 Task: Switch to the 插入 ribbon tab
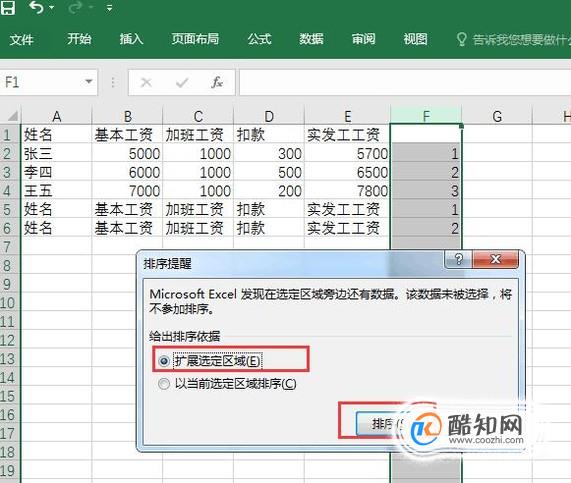click(131, 39)
